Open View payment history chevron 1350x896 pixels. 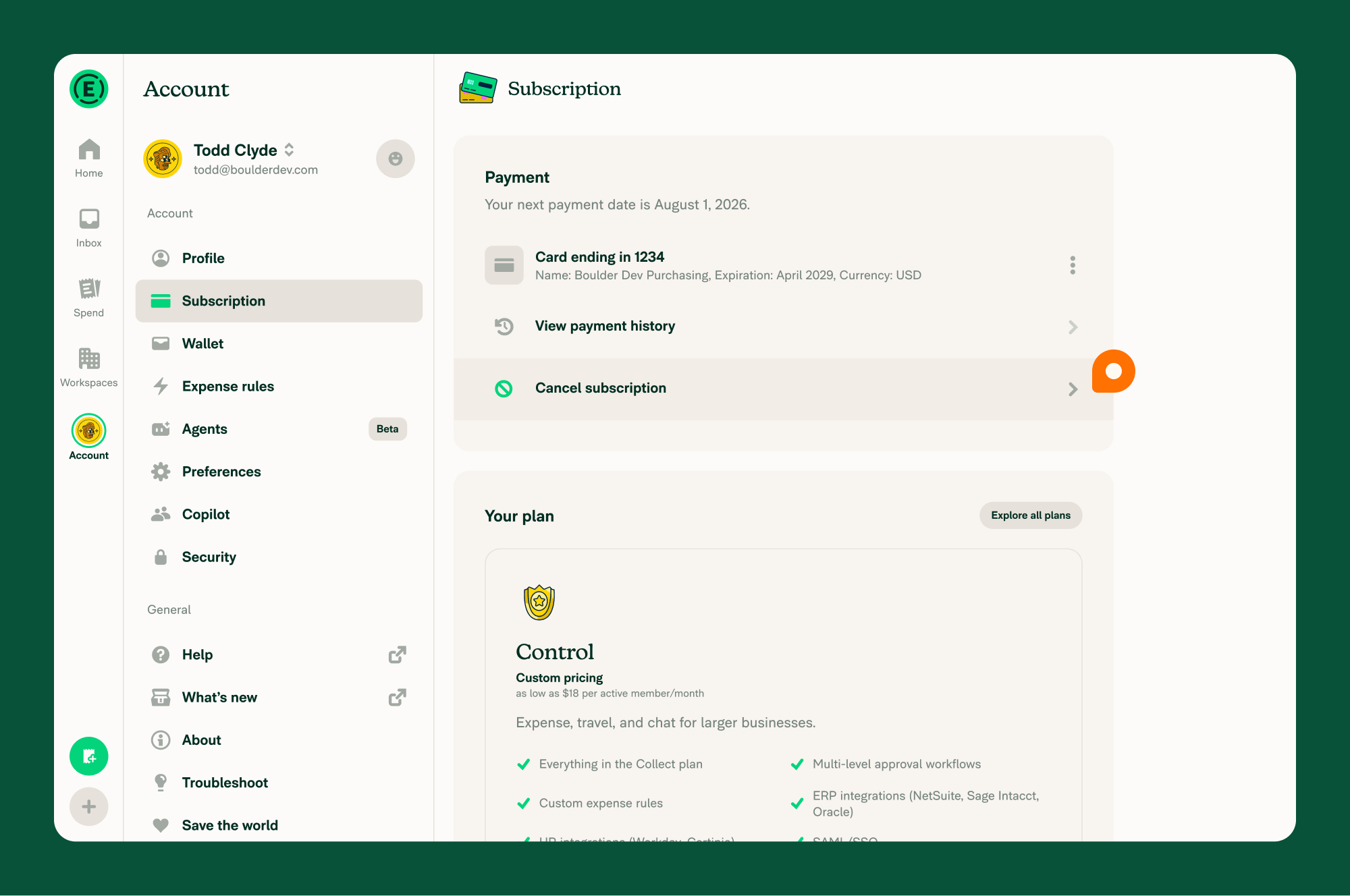click(1073, 327)
